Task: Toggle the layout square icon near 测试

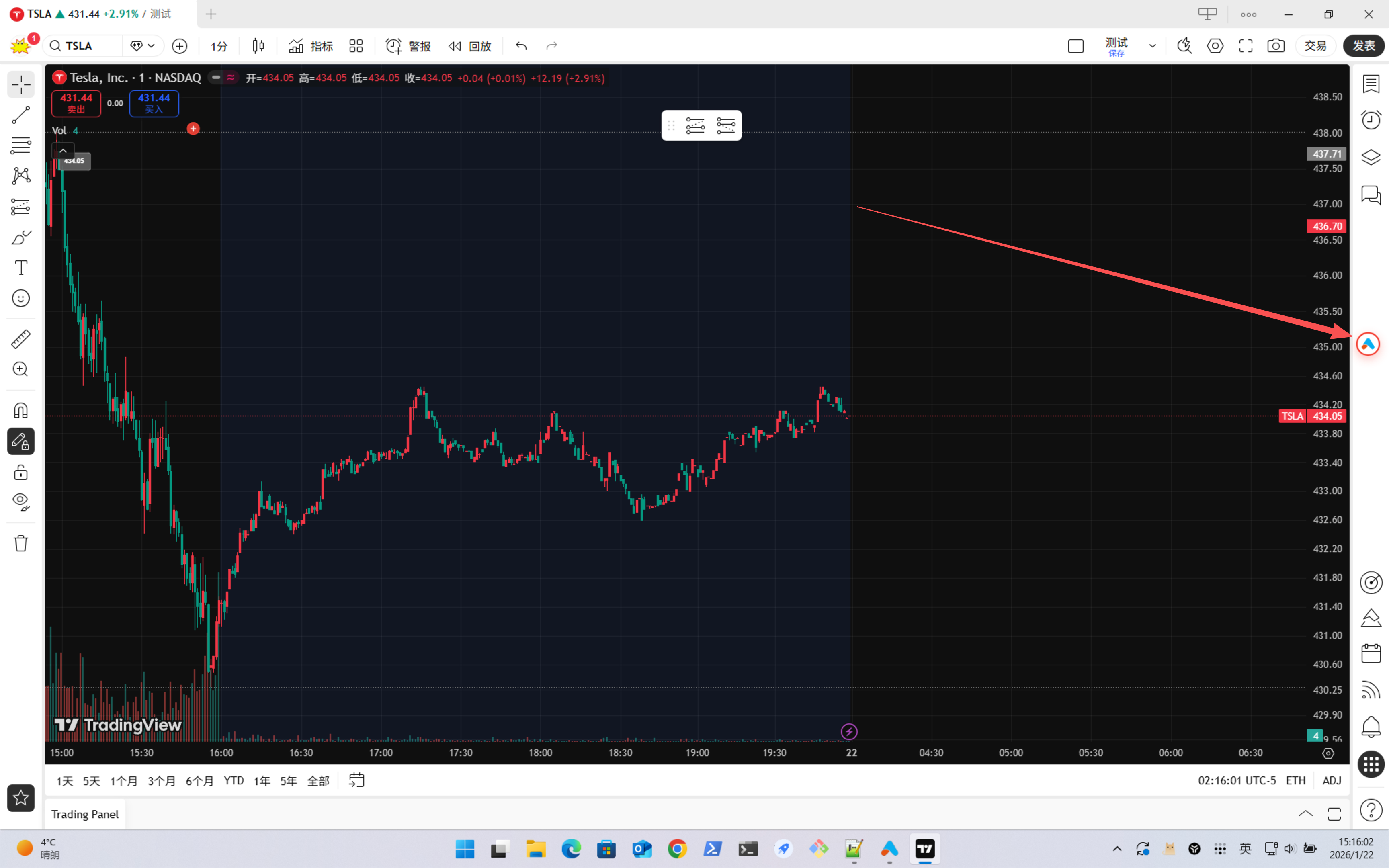Action: [1076, 46]
